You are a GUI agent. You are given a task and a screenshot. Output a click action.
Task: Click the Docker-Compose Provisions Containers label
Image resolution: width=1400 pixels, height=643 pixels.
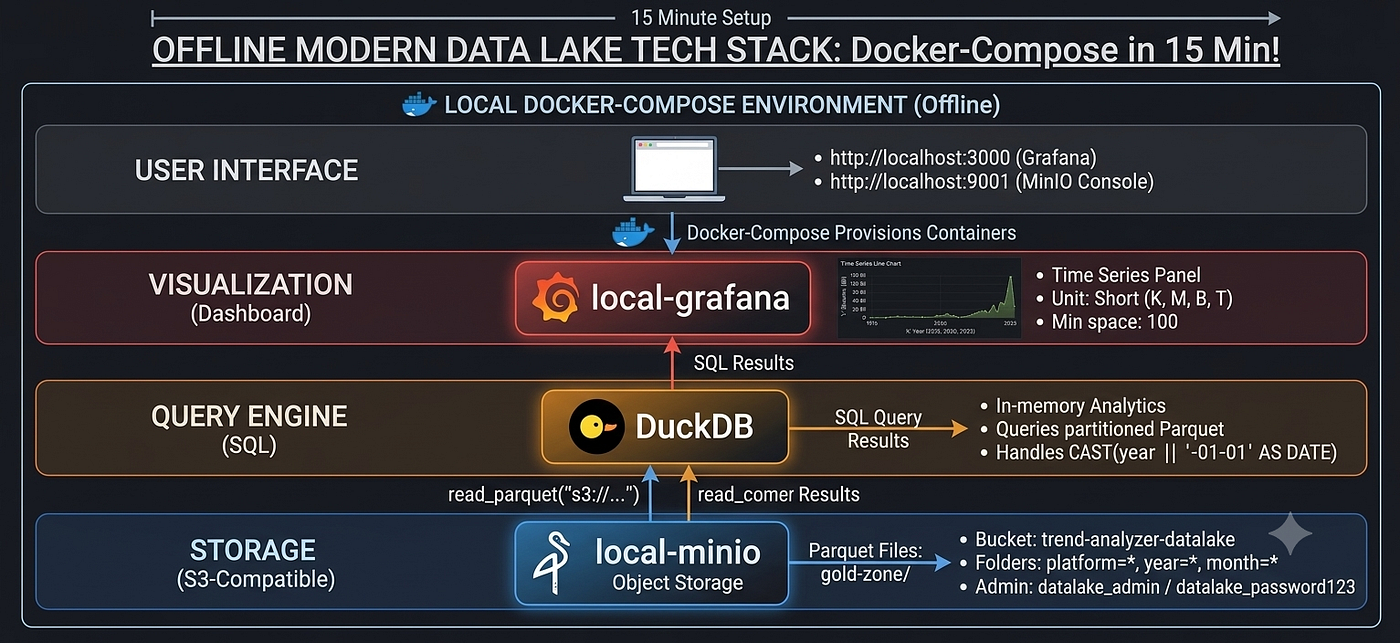click(x=851, y=233)
